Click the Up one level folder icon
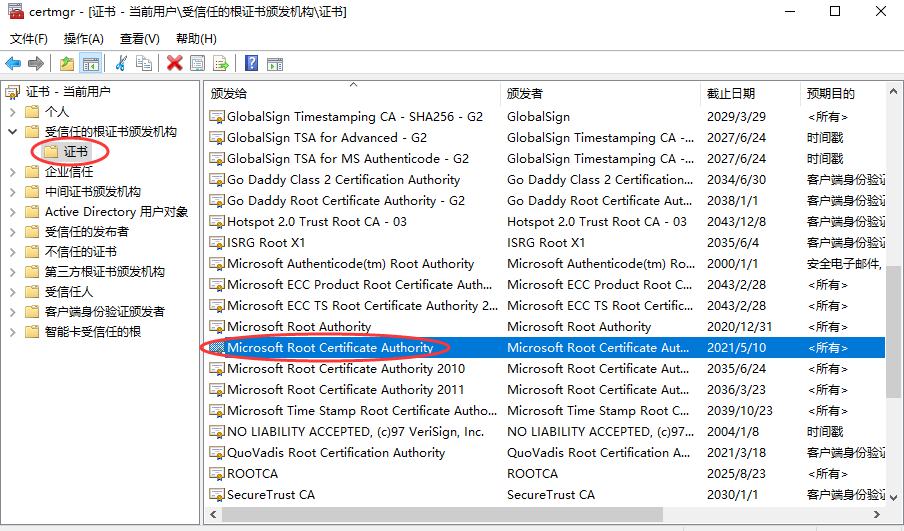This screenshot has width=904, height=531. [67, 63]
